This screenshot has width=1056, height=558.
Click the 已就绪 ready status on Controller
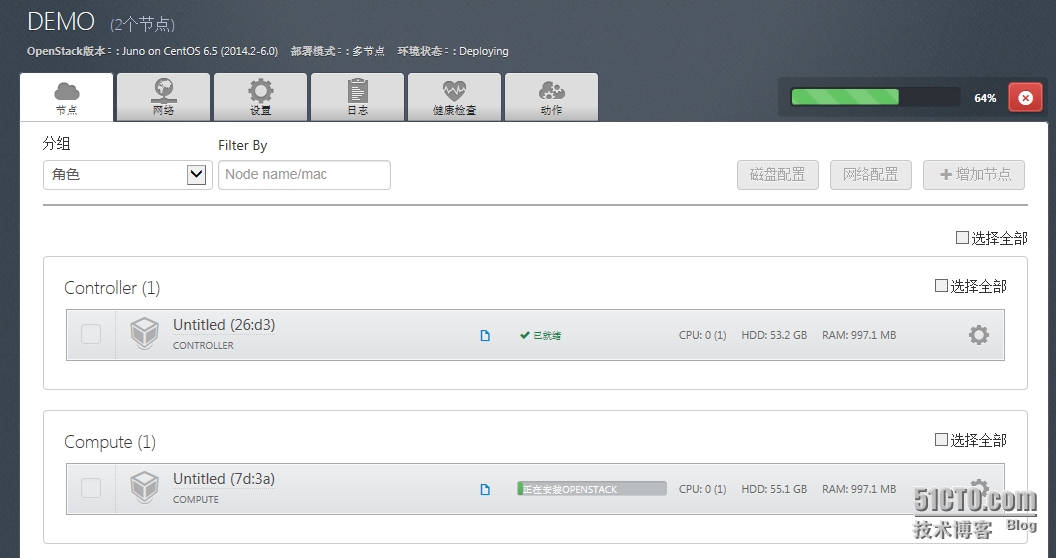click(x=541, y=335)
